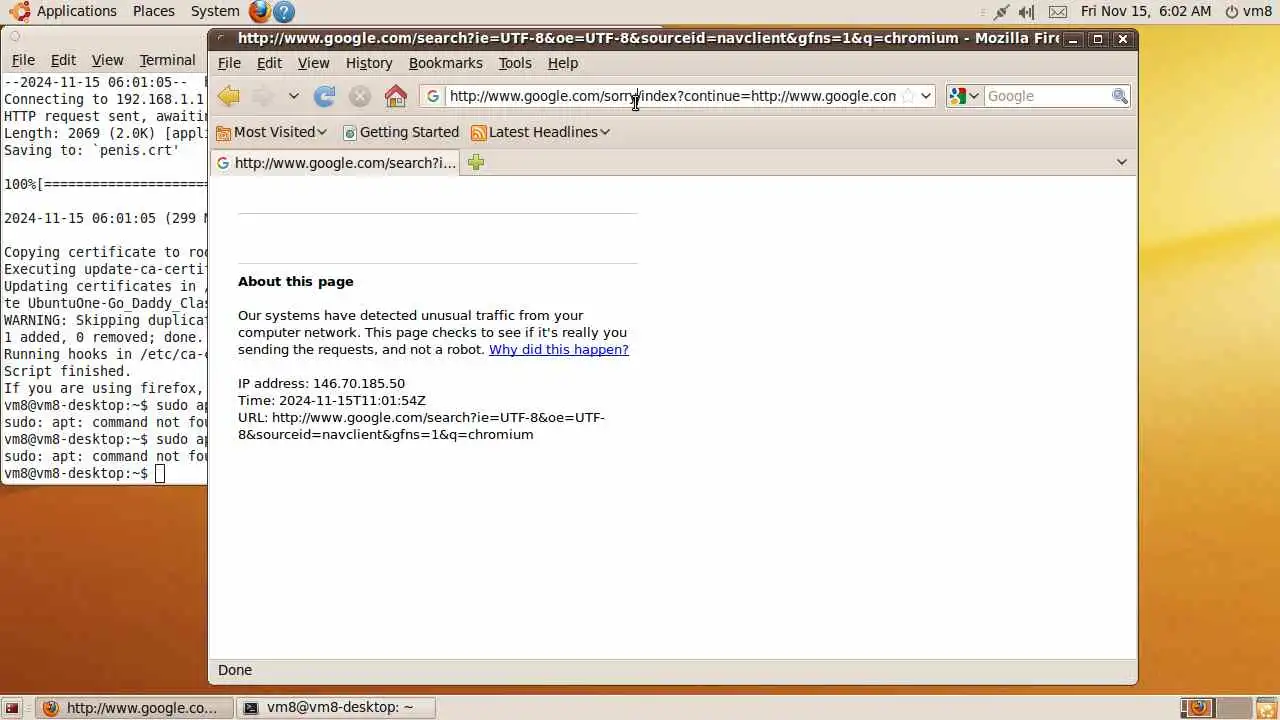Open the System menu in top panel
The image size is (1280, 720).
[215, 12]
